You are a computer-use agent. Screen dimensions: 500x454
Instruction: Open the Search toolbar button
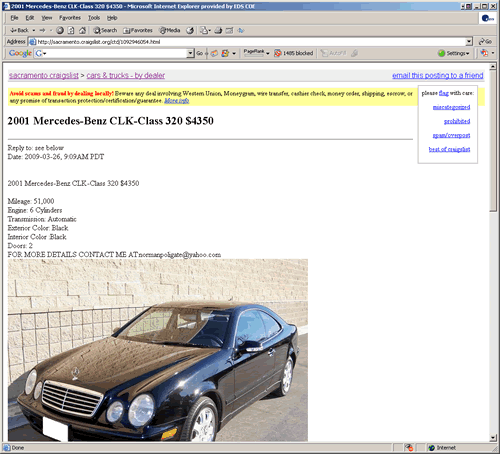[105, 30]
